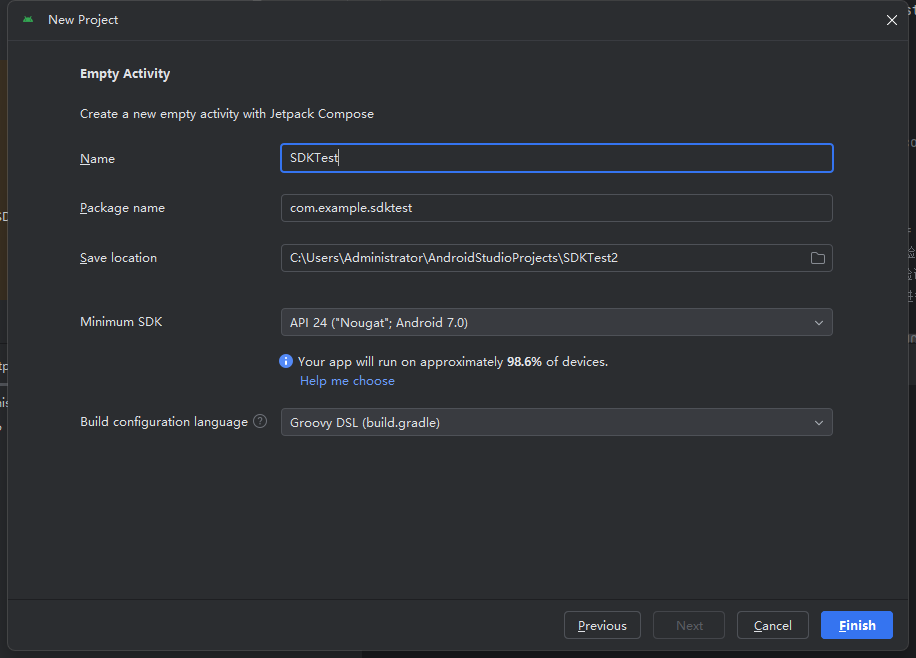Go back with the Previous button
The width and height of the screenshot is (916, 658).
coord(602,625)
